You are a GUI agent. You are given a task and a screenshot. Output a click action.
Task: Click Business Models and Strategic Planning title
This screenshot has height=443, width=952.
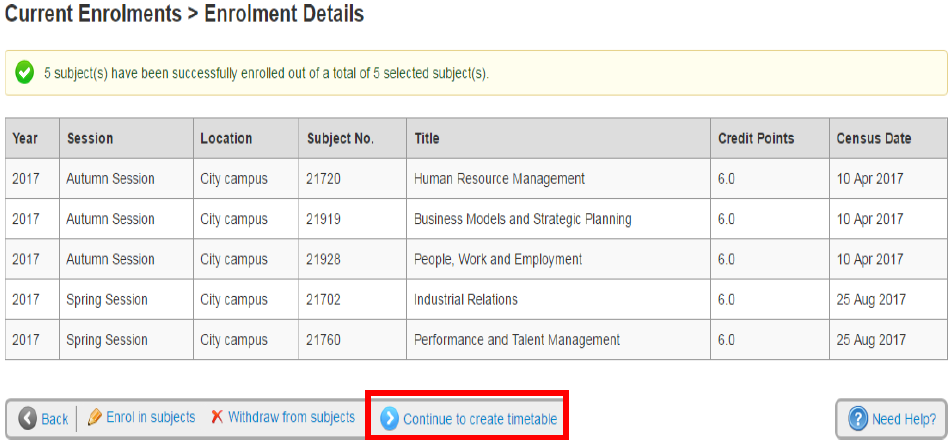tap(523, 219)
